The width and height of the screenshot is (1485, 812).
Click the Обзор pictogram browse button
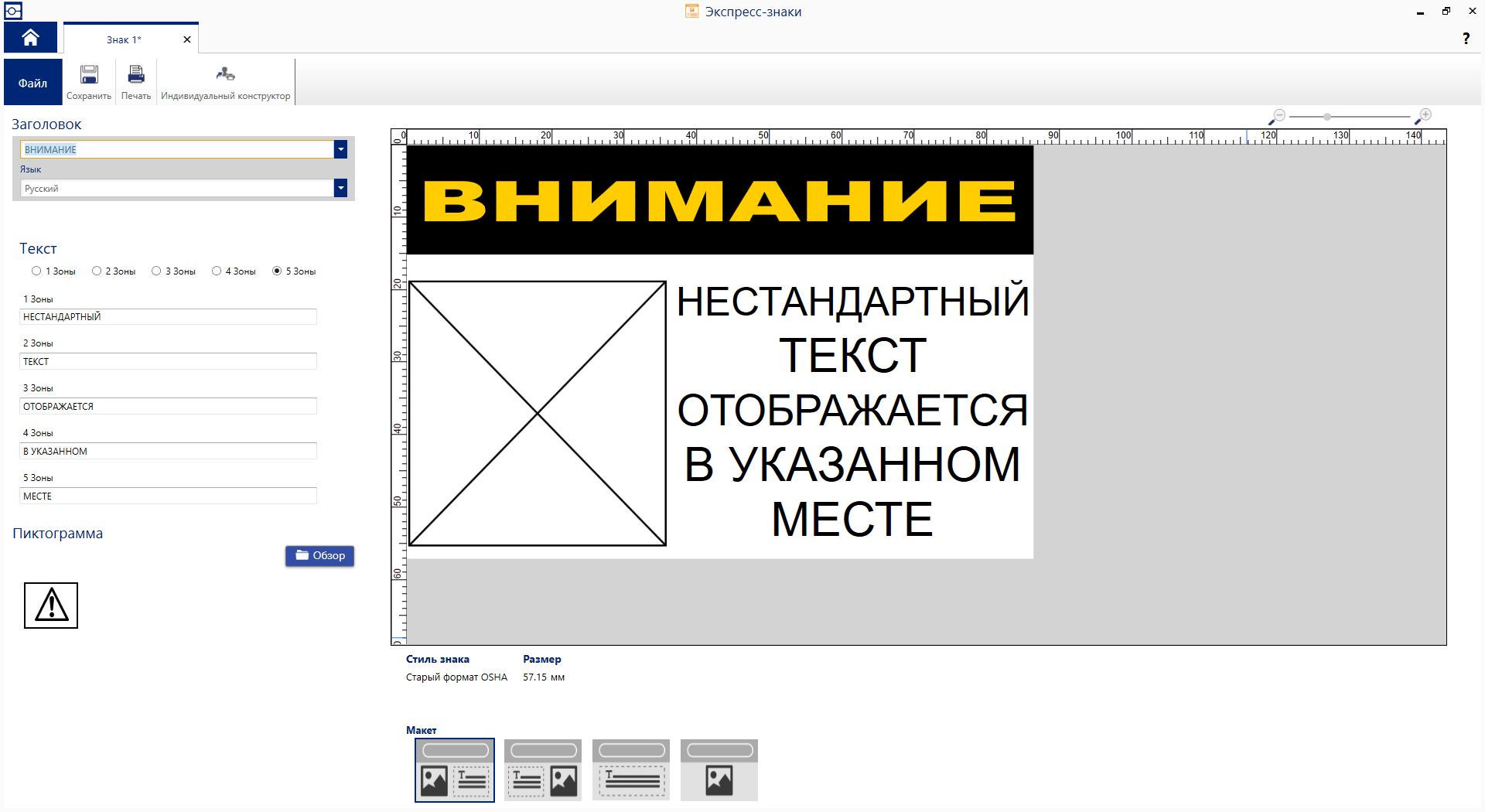coord(319,555)
